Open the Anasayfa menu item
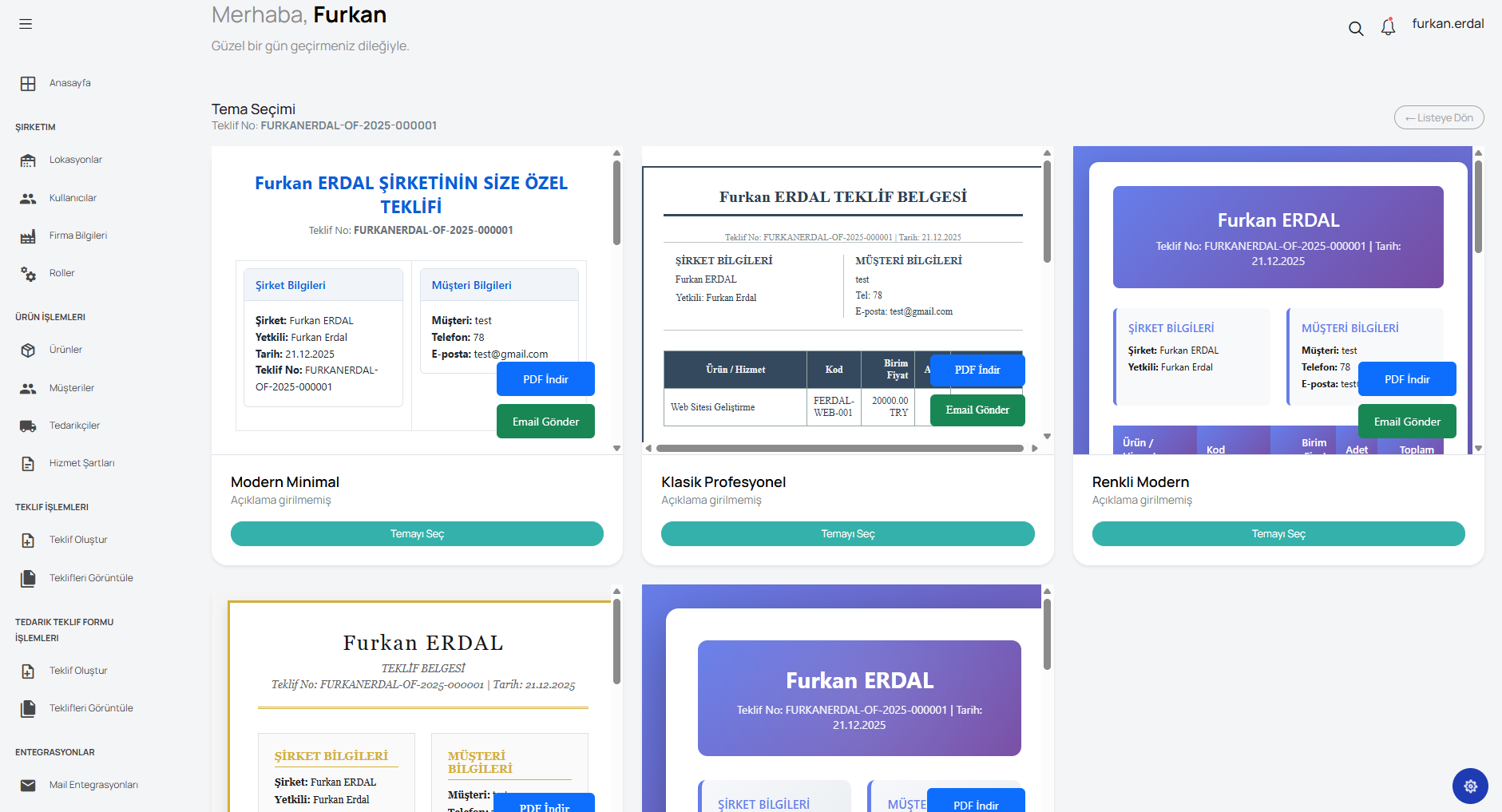 [70, 83]
